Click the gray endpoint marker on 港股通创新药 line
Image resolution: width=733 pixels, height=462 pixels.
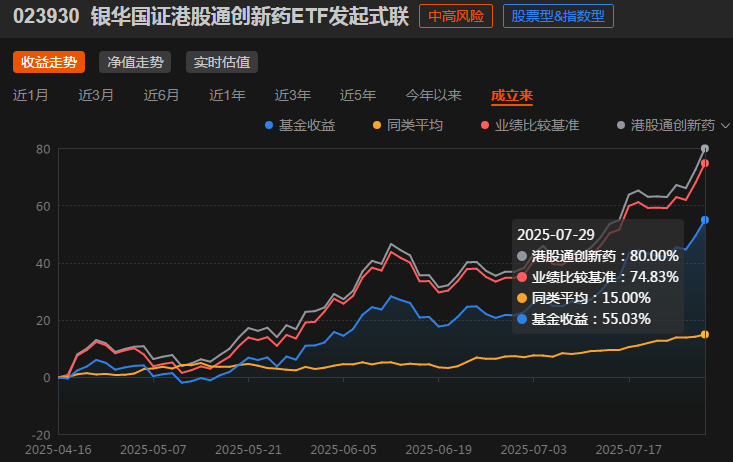pyautogui.click(x=705, y=149)
